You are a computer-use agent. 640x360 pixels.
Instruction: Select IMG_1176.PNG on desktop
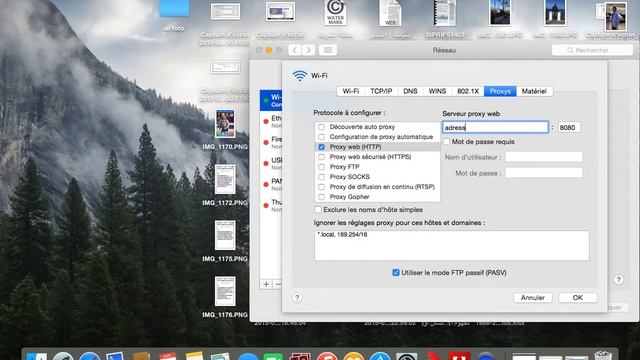tap(225, 291)
